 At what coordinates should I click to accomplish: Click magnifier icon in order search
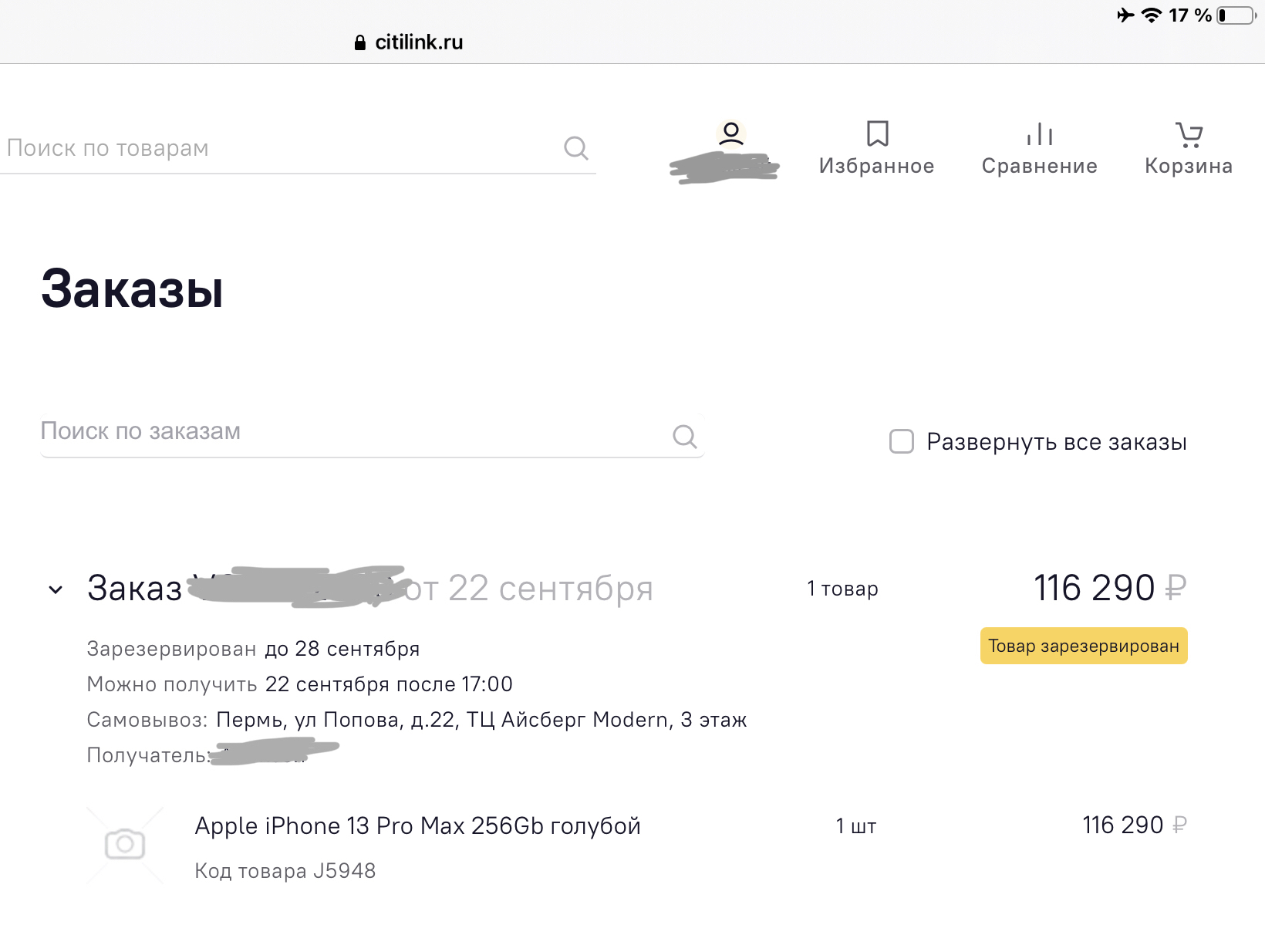[x=684, y=437]
